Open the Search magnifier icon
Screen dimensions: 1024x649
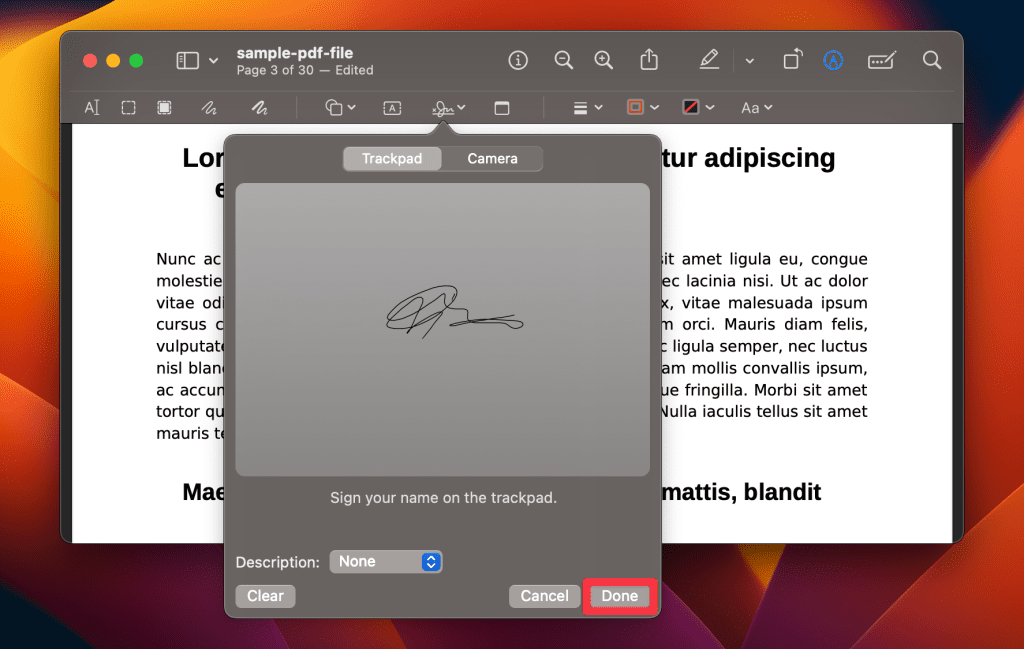point(932,61)
